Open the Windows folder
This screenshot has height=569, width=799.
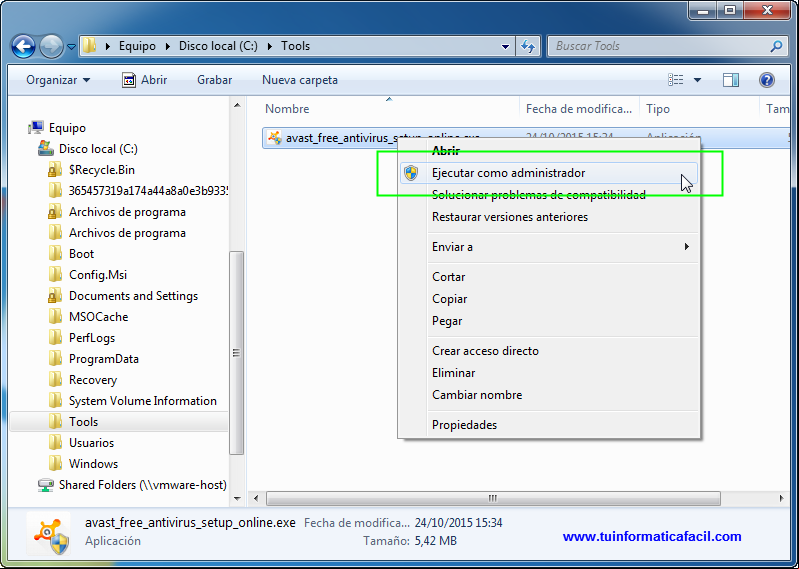(x=93, y=464)
